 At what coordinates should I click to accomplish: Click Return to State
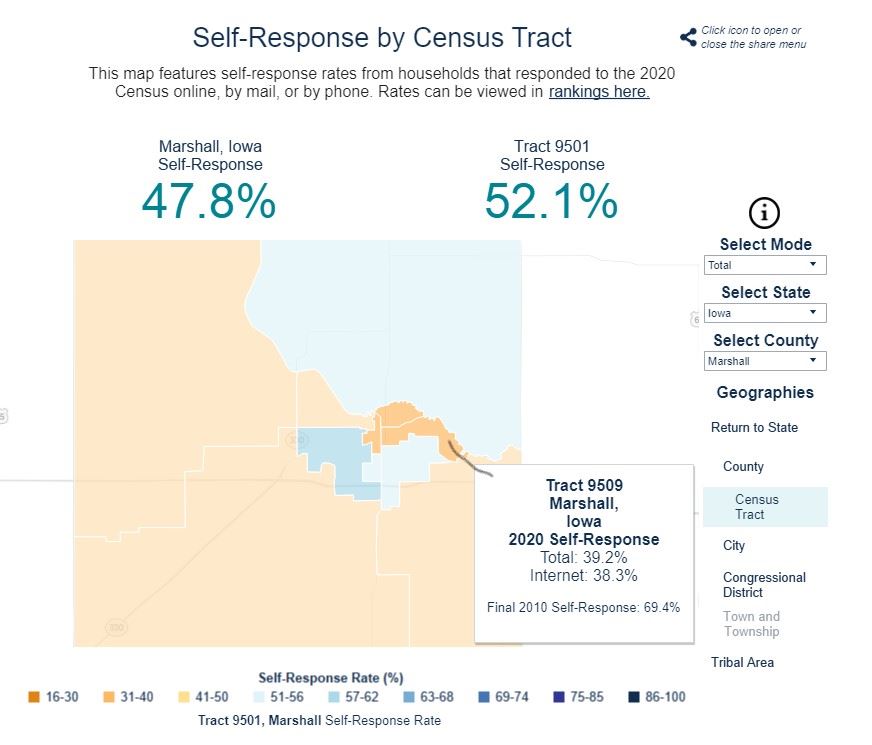coord(754,428)
